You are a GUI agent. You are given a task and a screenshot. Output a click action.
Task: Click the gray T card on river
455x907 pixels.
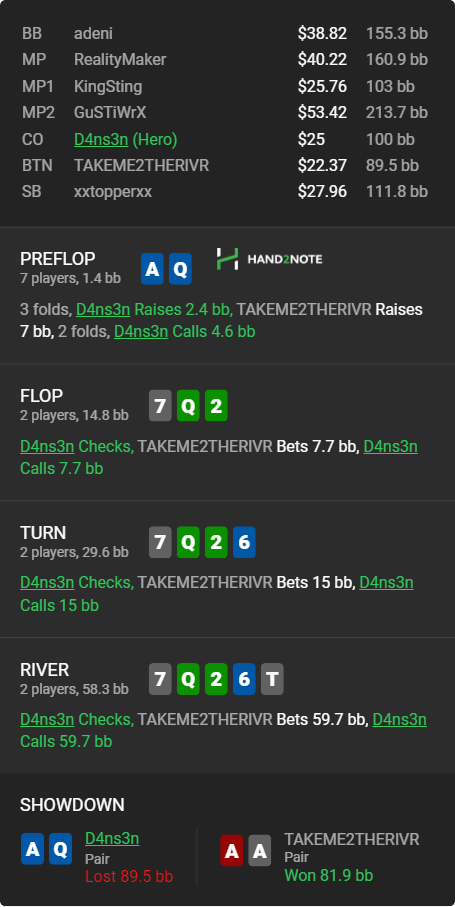(x=272, y=679)
